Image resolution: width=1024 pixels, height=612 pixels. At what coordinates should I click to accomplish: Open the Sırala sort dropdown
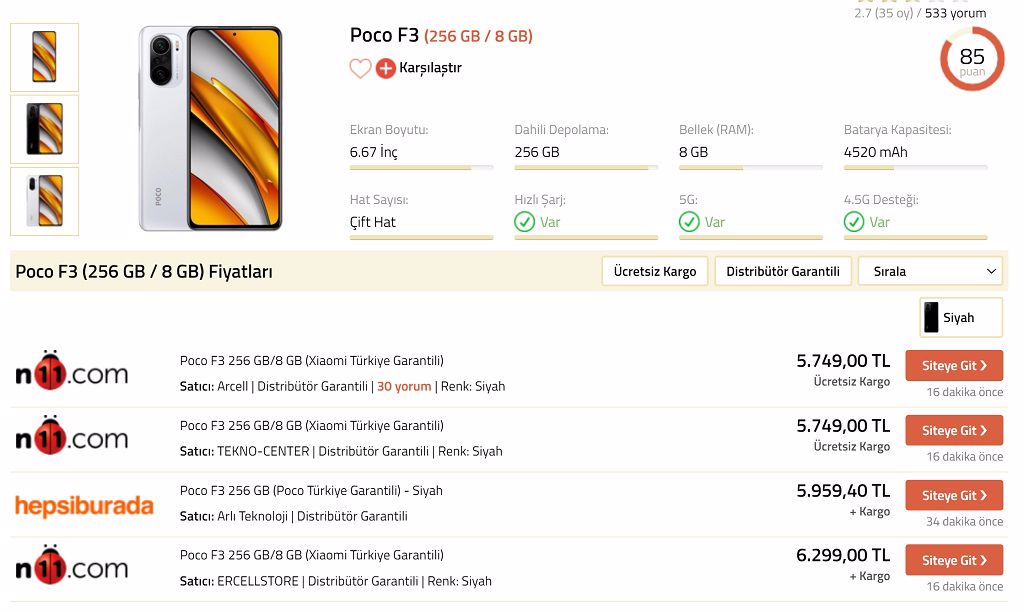tap(931, 271)
